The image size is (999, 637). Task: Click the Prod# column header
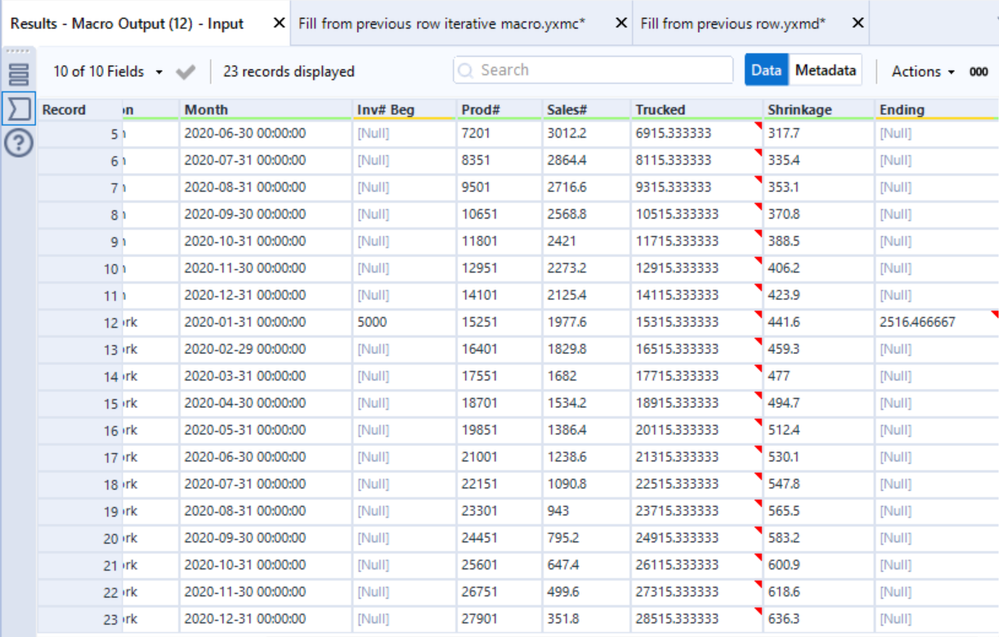[x=499, y=110]
